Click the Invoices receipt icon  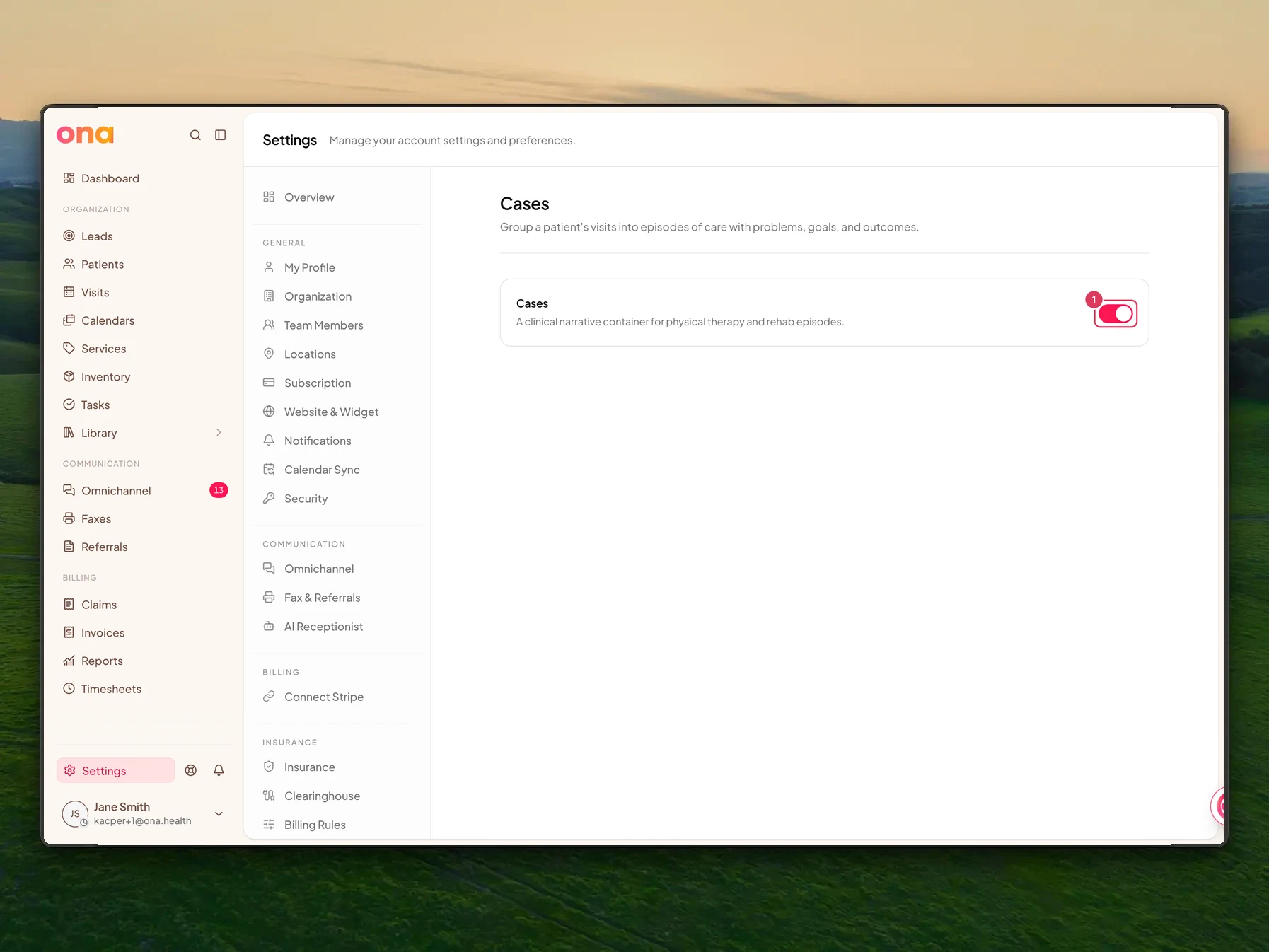(69, 632)
